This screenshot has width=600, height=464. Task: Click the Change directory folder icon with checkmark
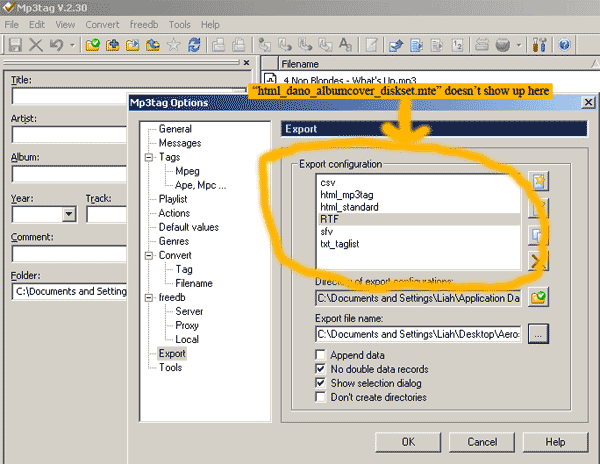93,45
